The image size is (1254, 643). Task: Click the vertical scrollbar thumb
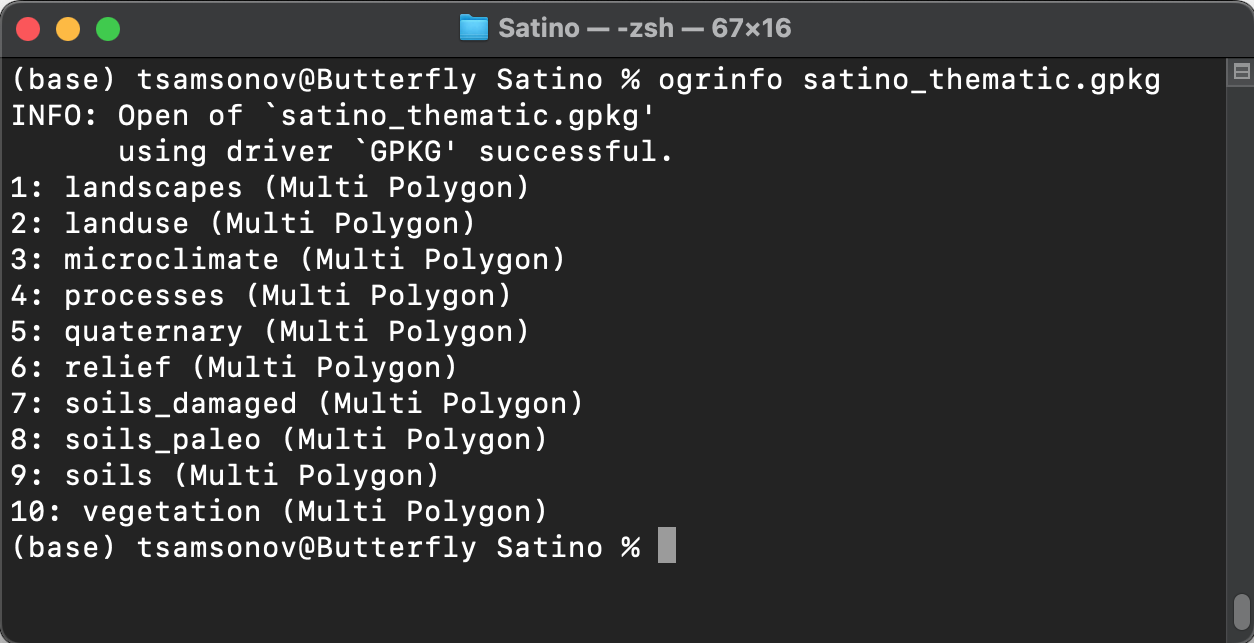tap(1242, 609)
